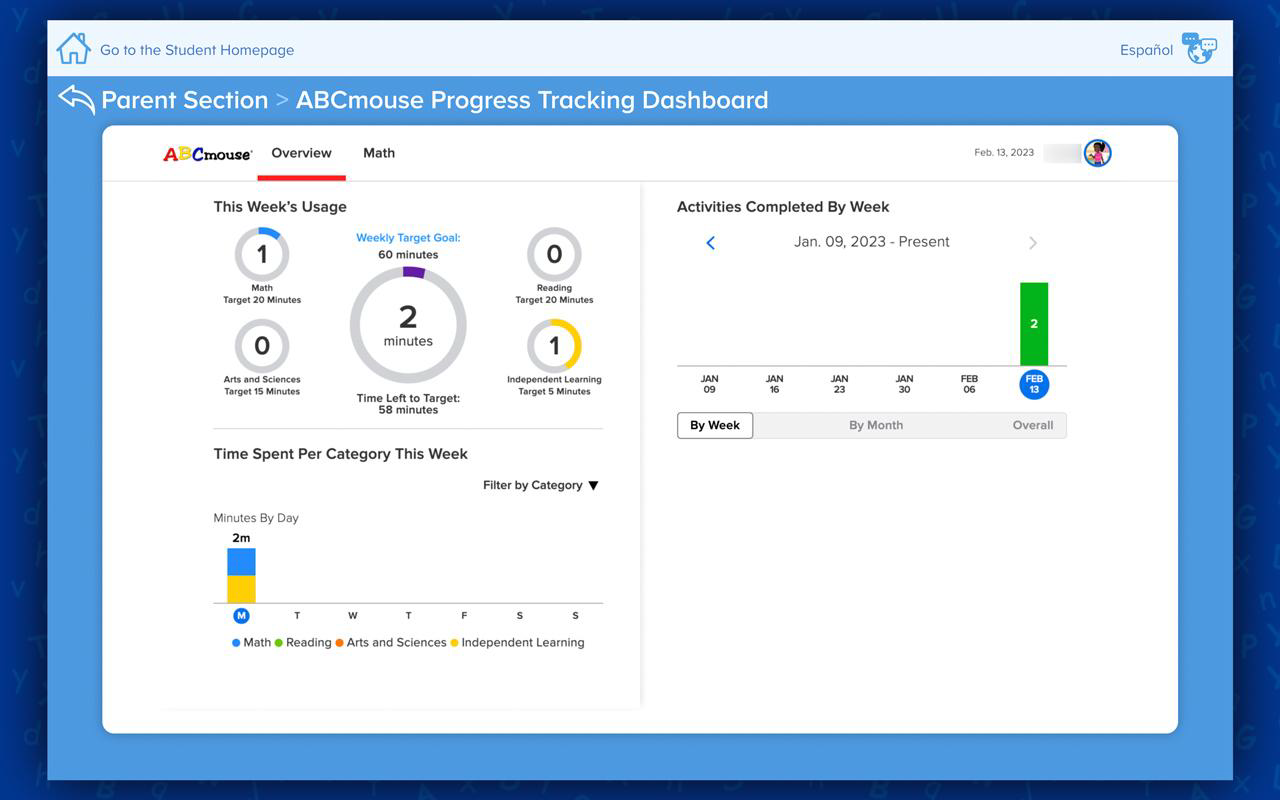Click the back arrow beside Parent Section
This screenshot has height=800, width=1280.
pos(77,99)
